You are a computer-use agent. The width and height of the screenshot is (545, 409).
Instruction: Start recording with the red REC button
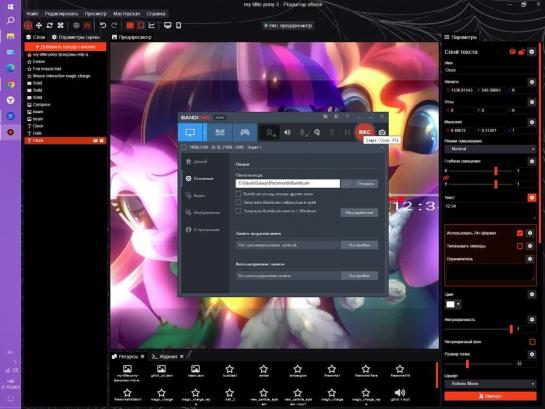(364, 132)
